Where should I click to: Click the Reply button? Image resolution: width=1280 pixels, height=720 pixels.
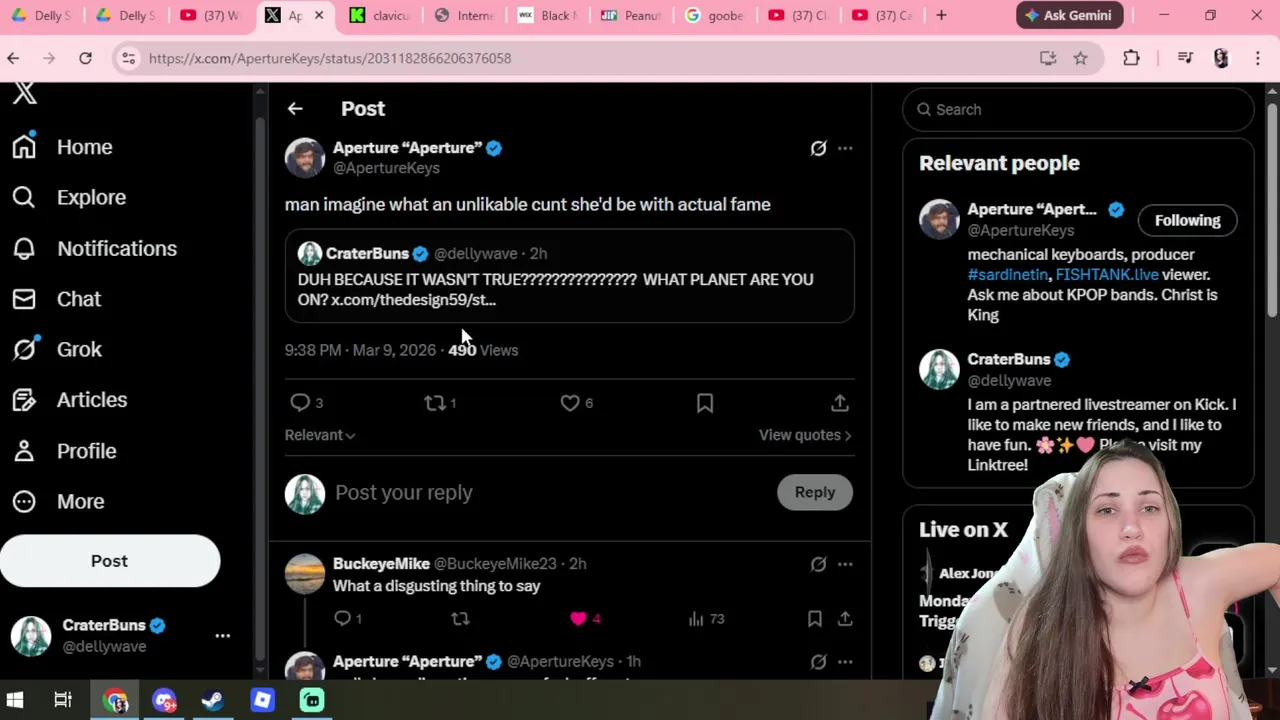point(815,492)
